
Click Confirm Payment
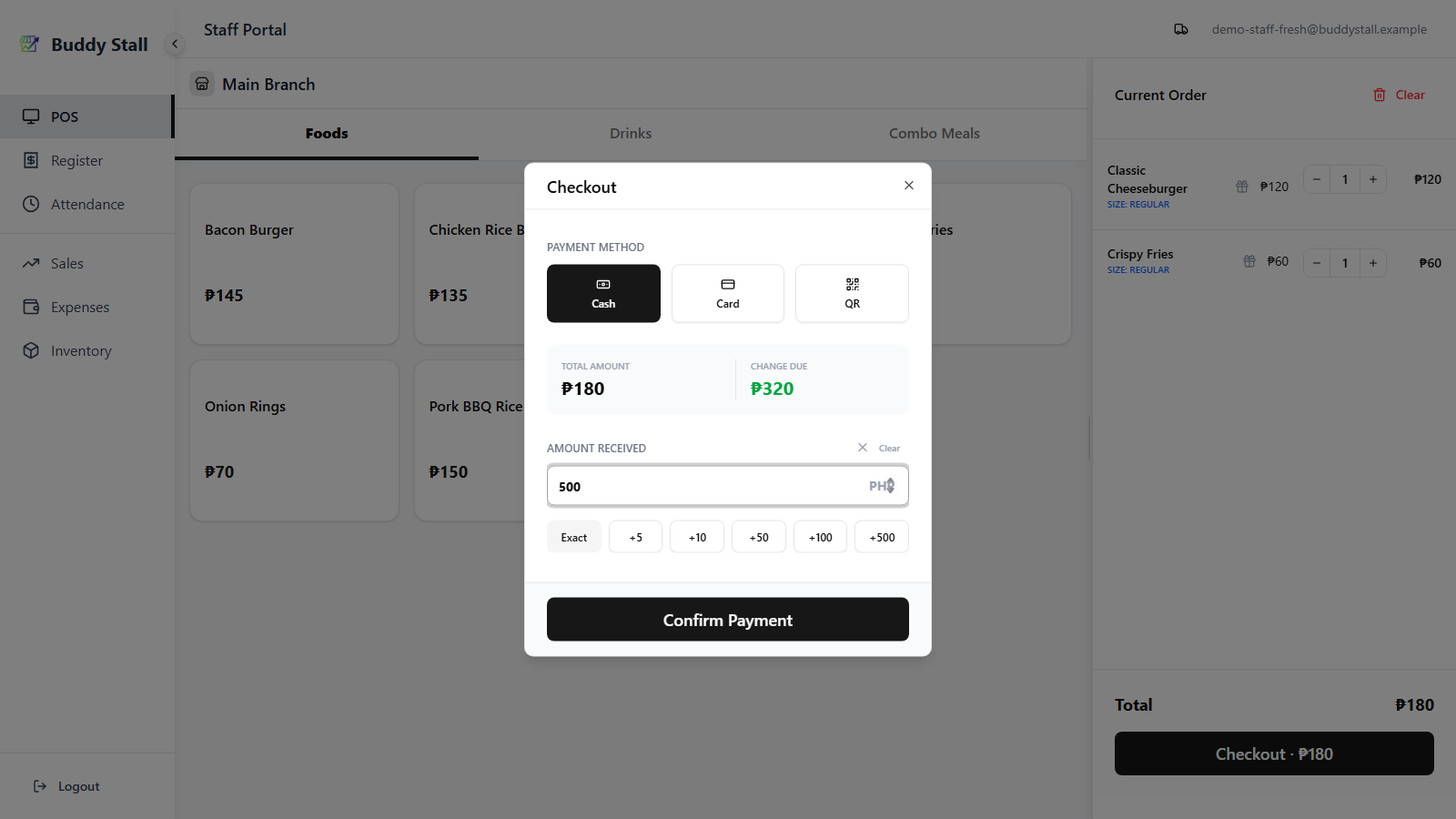pyautogui.click(x=728, y=620)
